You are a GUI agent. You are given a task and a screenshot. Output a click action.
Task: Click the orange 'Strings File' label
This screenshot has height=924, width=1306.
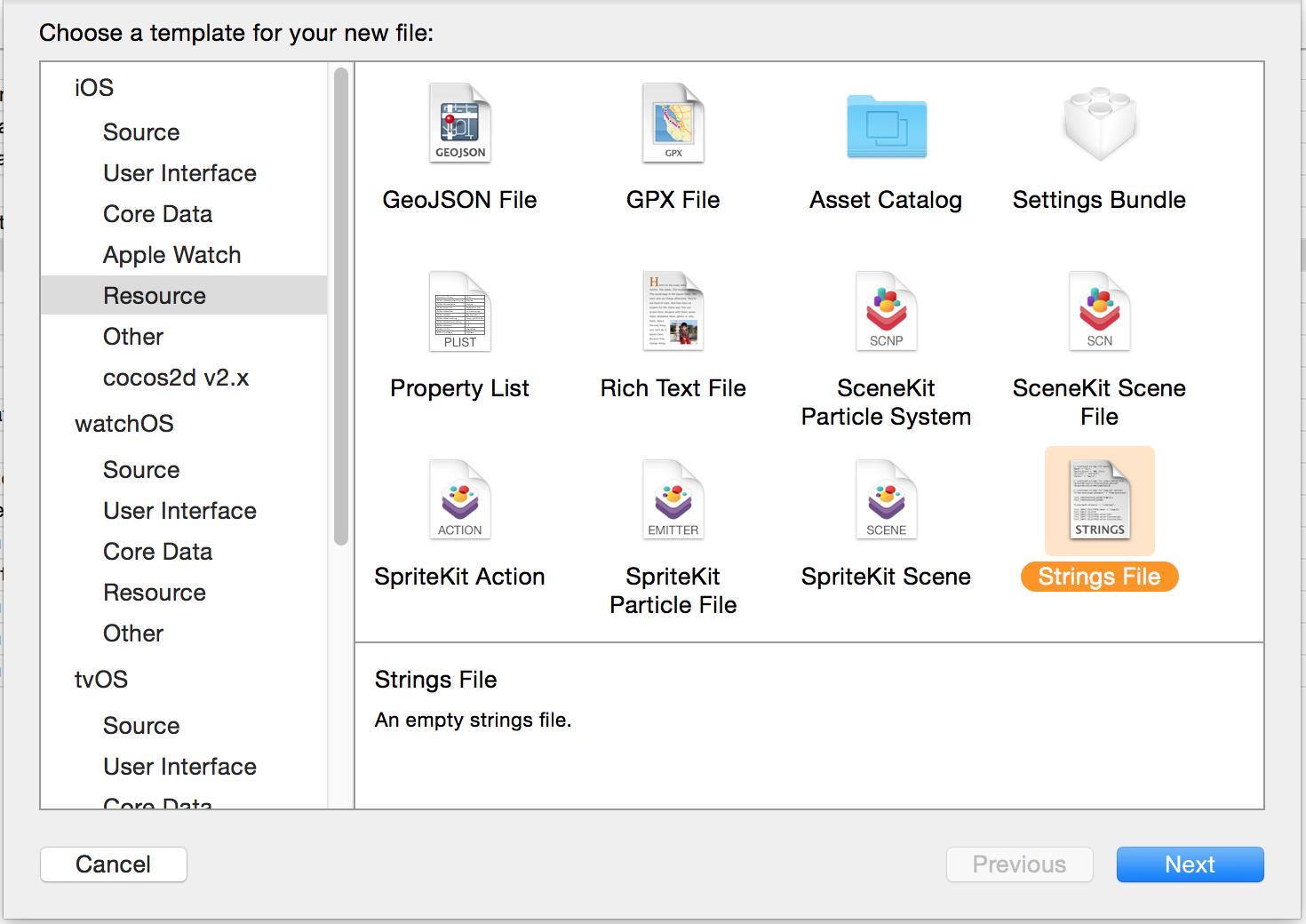pos(1099,577)
